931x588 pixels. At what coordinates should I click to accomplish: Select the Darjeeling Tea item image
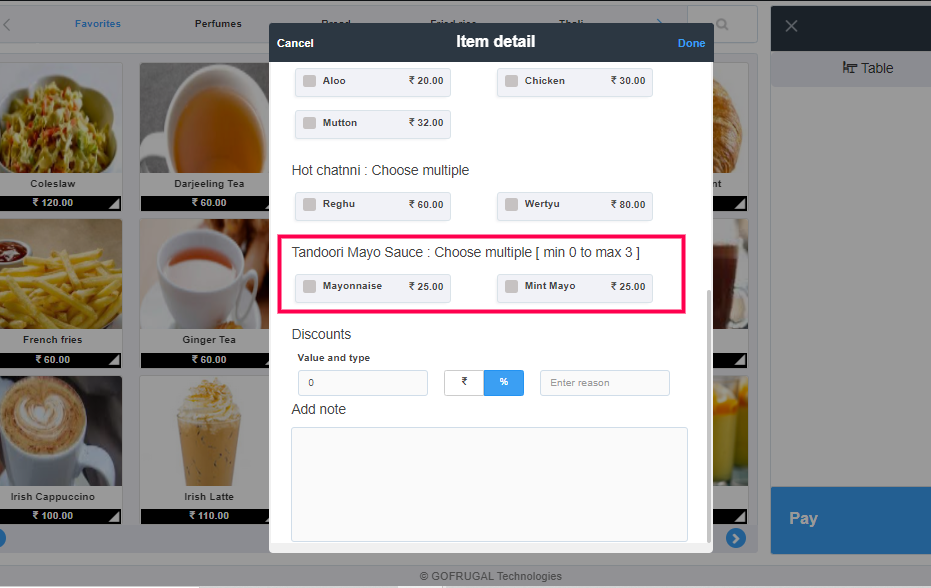tap(205, 118)
